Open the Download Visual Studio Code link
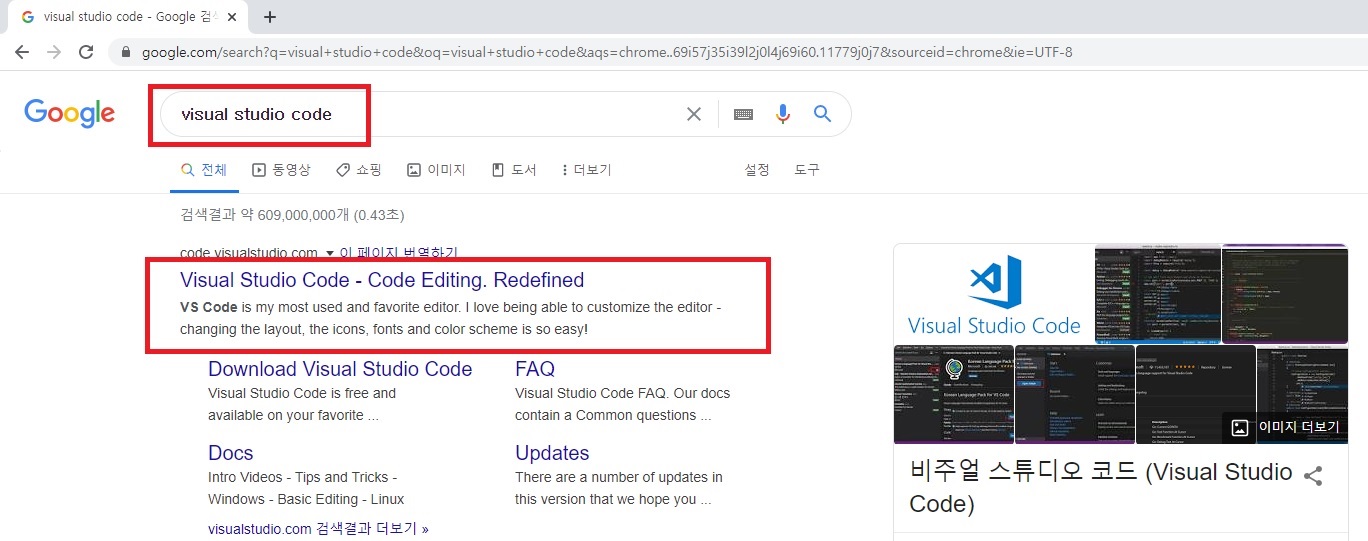The height and width of the screenshot is (541, 1368). click(x=340, y=369)
